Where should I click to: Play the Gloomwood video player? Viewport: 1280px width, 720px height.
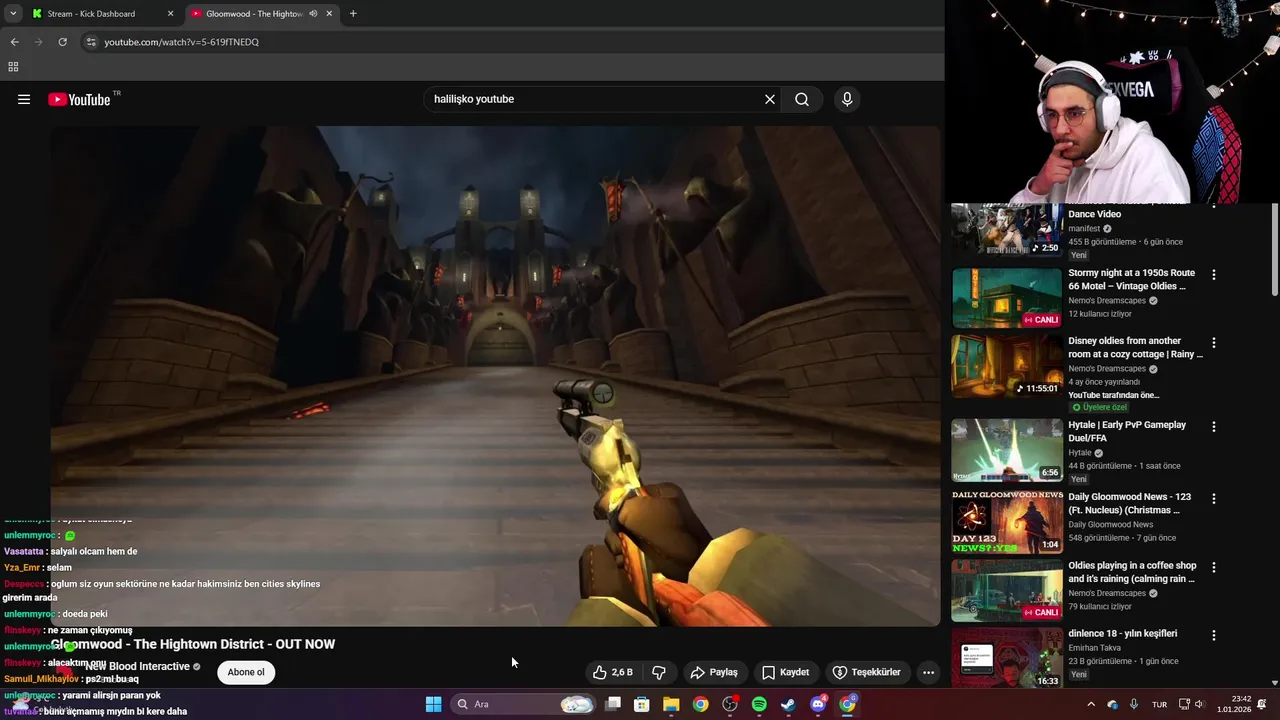point(495,376)
